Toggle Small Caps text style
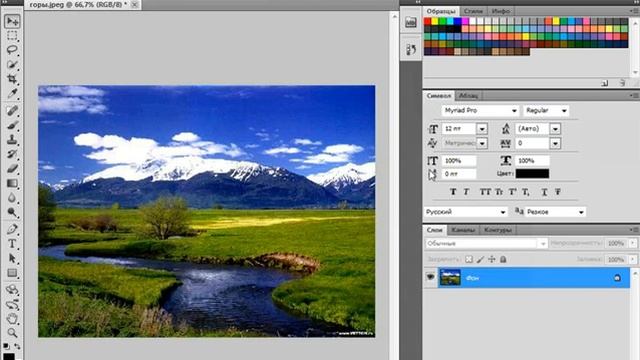 pyautogui.click(x=499, y=191)
